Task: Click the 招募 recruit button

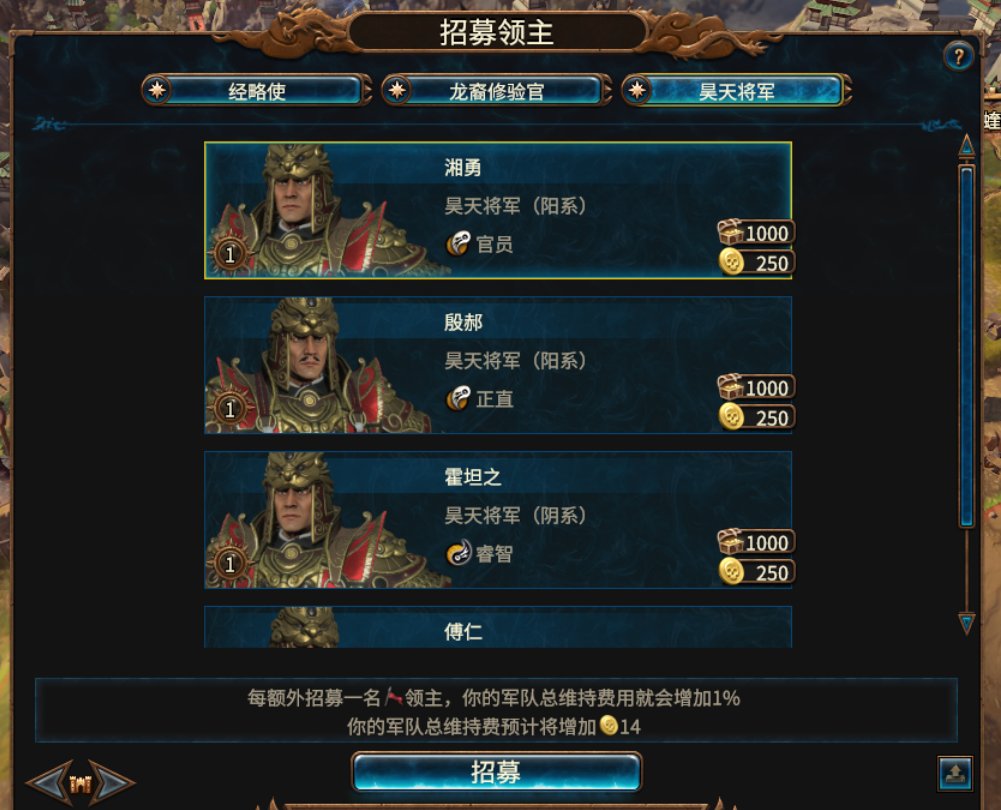Action: coord(496,772)
